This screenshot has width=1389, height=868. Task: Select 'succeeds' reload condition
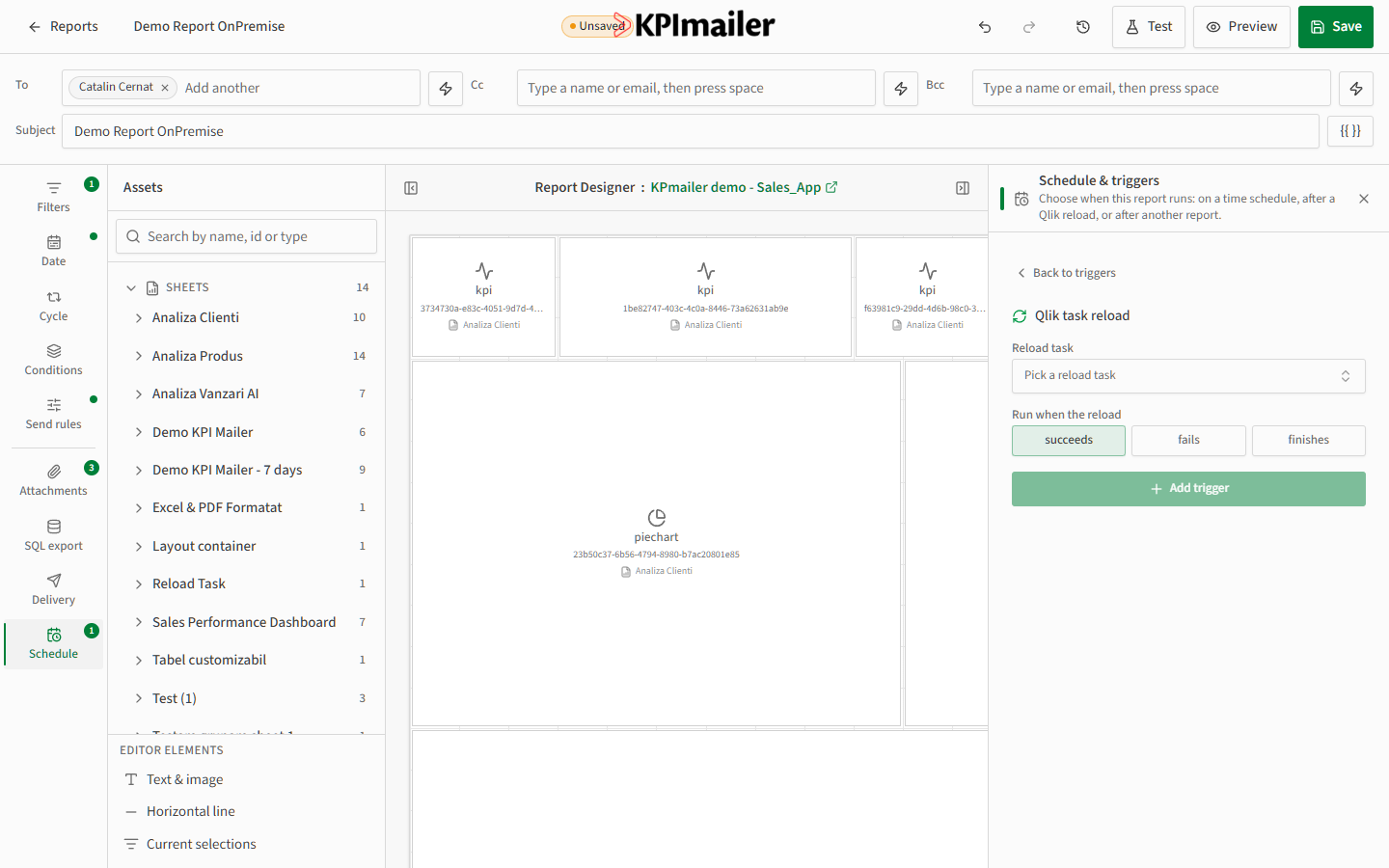(x=1069, y=441)
